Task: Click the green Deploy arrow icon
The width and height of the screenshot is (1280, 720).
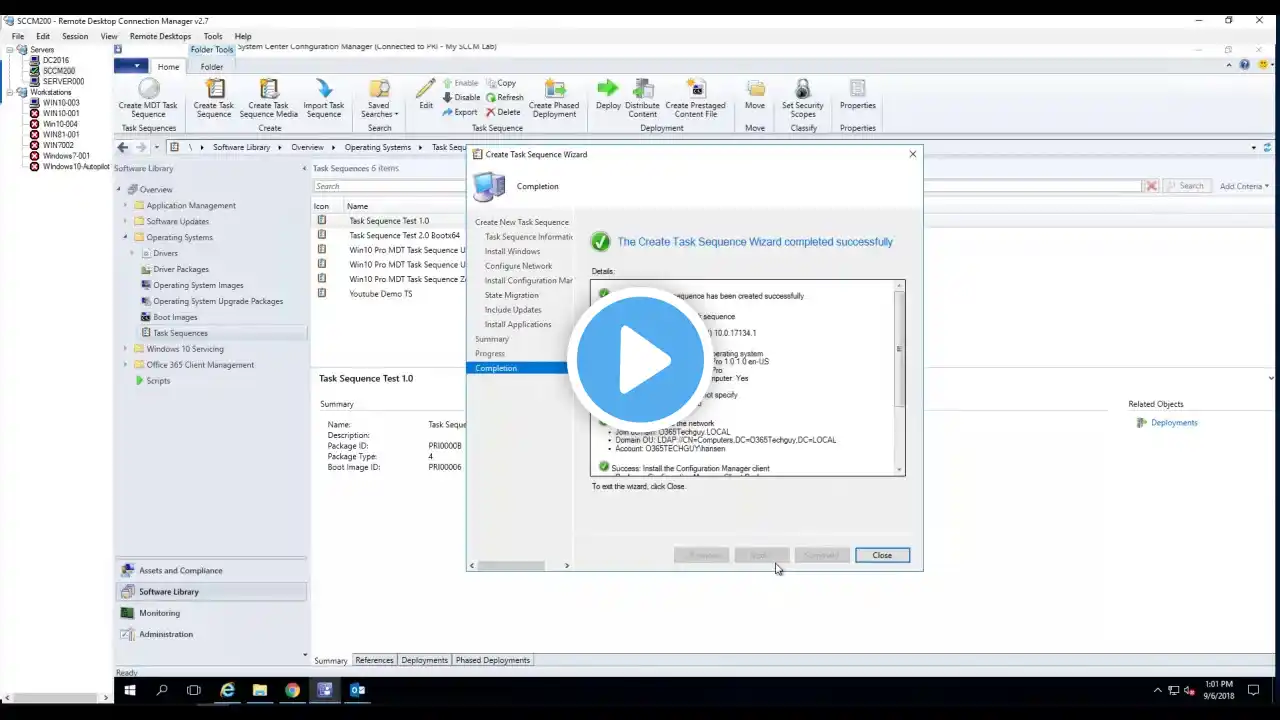Action: tap(607, 89)
